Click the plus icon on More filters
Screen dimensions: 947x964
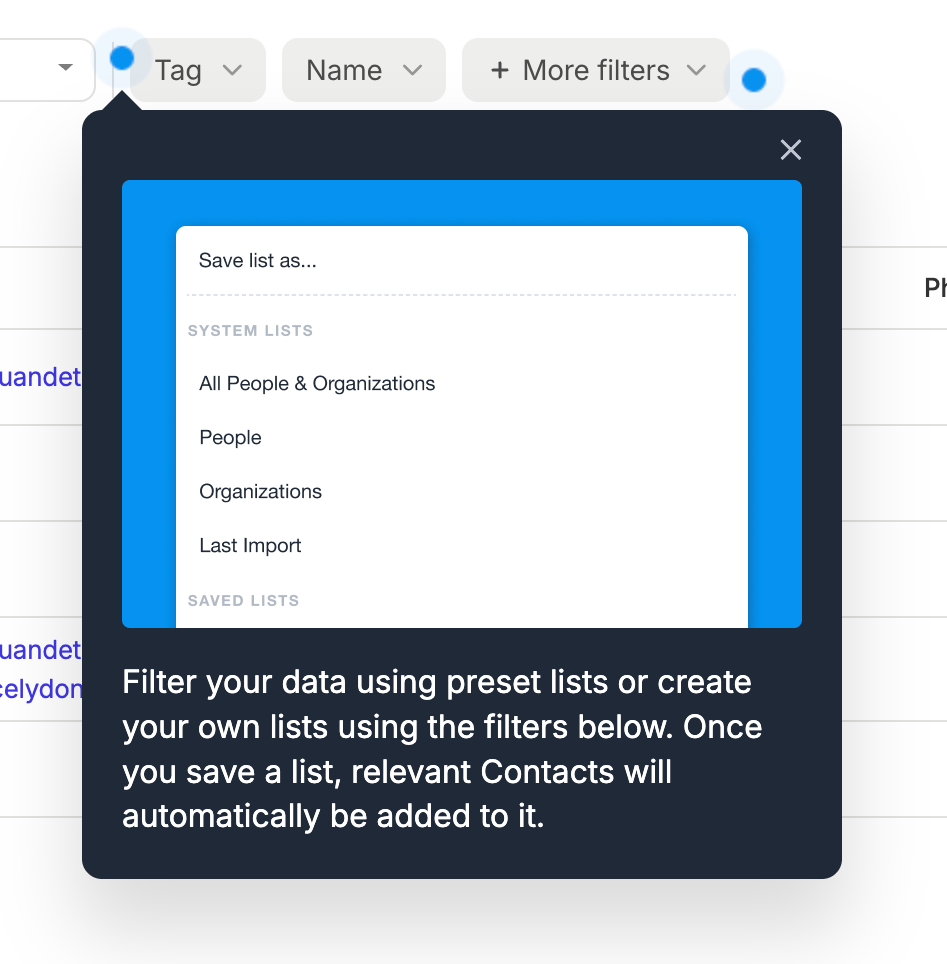point(498,70)
